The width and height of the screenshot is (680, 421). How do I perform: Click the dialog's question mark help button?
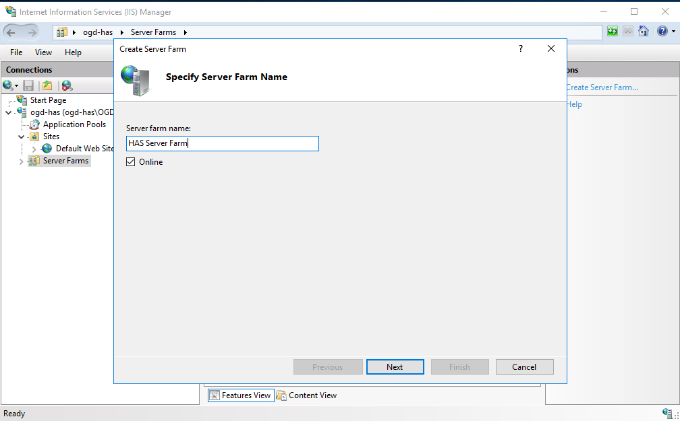tap(520, 49)
